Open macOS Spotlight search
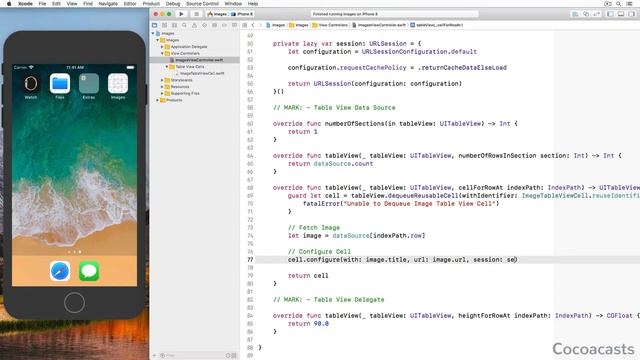 (619, 4)
